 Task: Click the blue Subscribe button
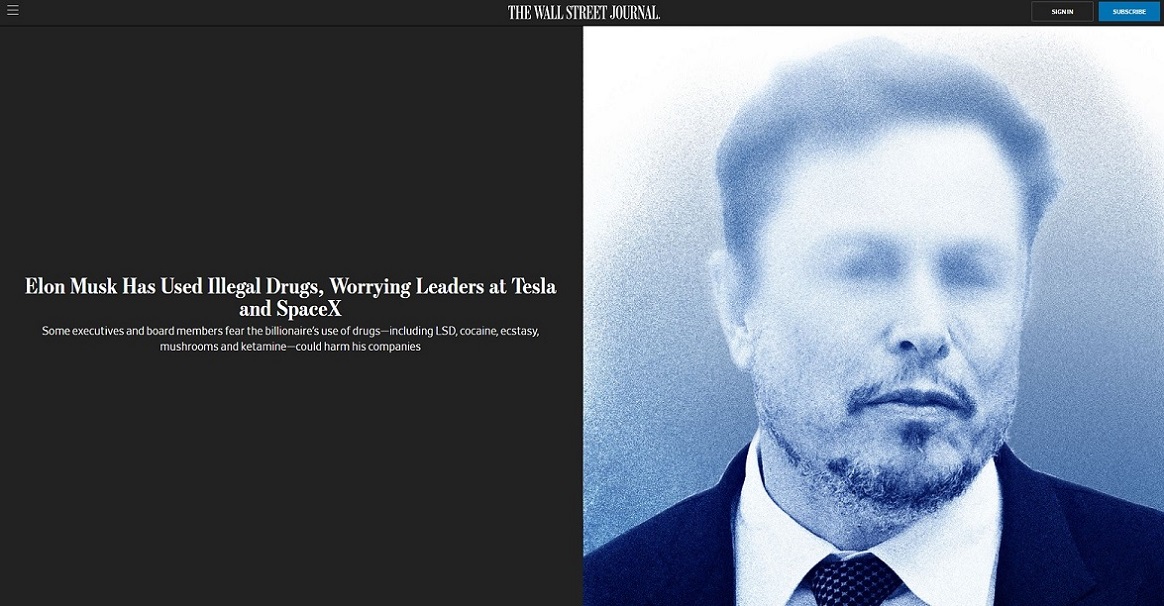coord(1128,11)
